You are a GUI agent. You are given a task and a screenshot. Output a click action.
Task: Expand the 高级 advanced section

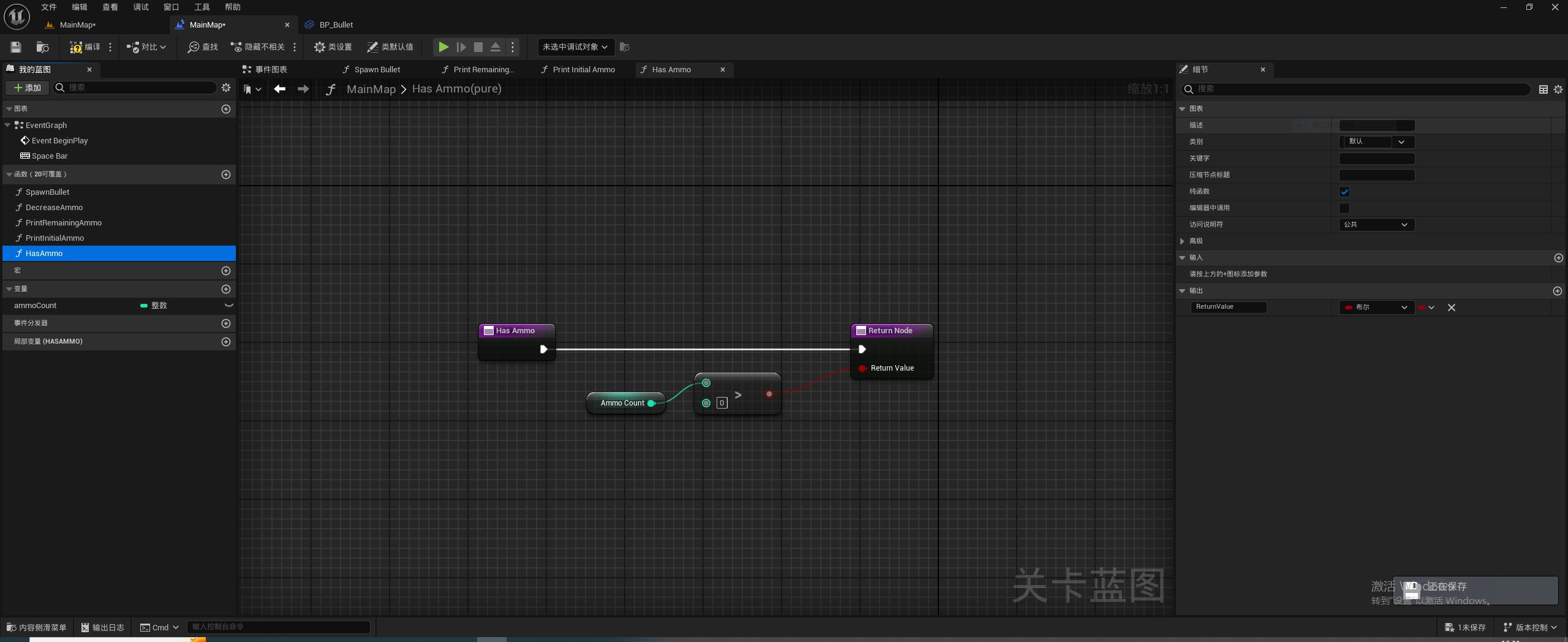tap(1182, 241)
